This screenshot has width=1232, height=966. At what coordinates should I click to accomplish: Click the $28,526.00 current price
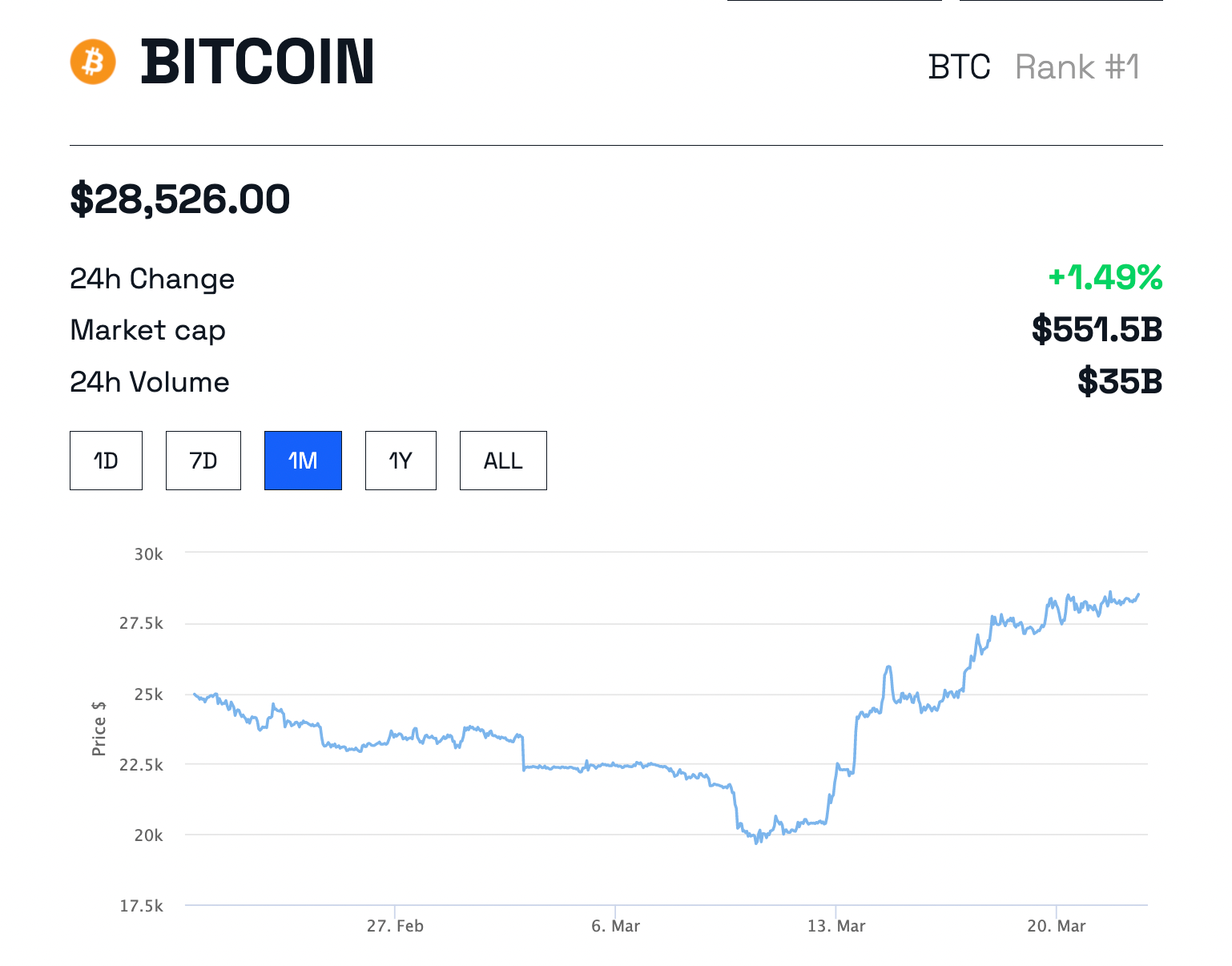[x=180, y=199]
